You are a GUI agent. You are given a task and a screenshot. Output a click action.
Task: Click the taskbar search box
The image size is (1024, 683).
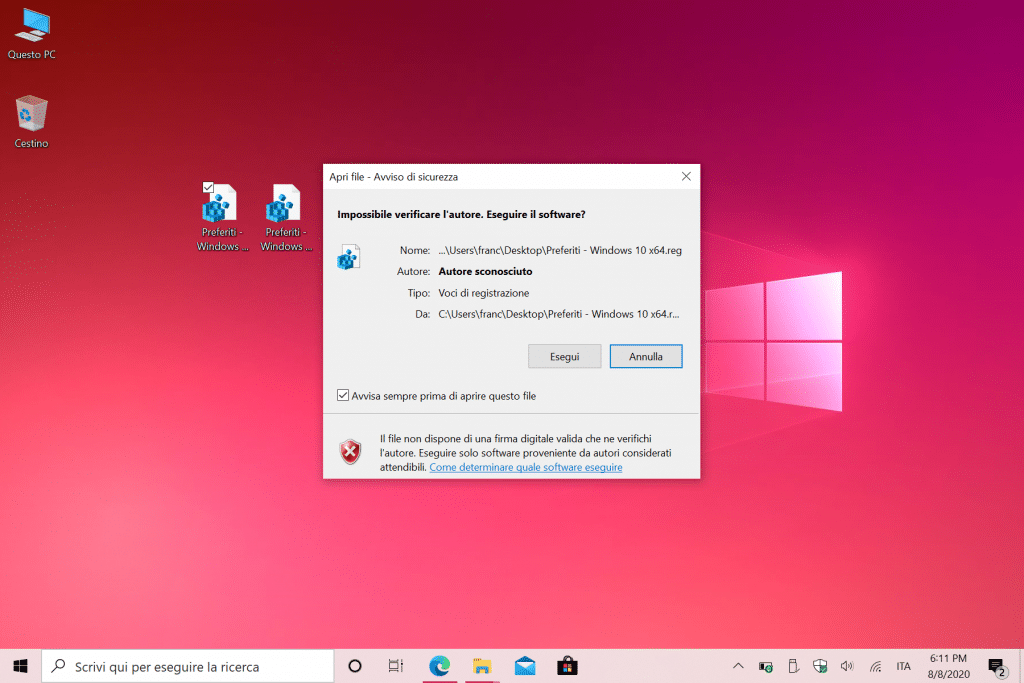[188, 666]
